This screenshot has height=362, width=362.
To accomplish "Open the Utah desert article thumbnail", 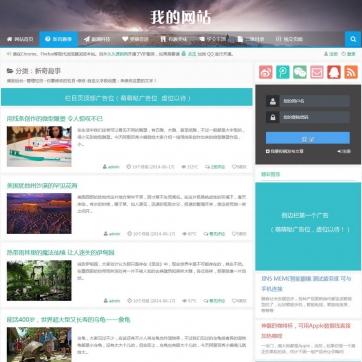I will (x=39, y=213).
